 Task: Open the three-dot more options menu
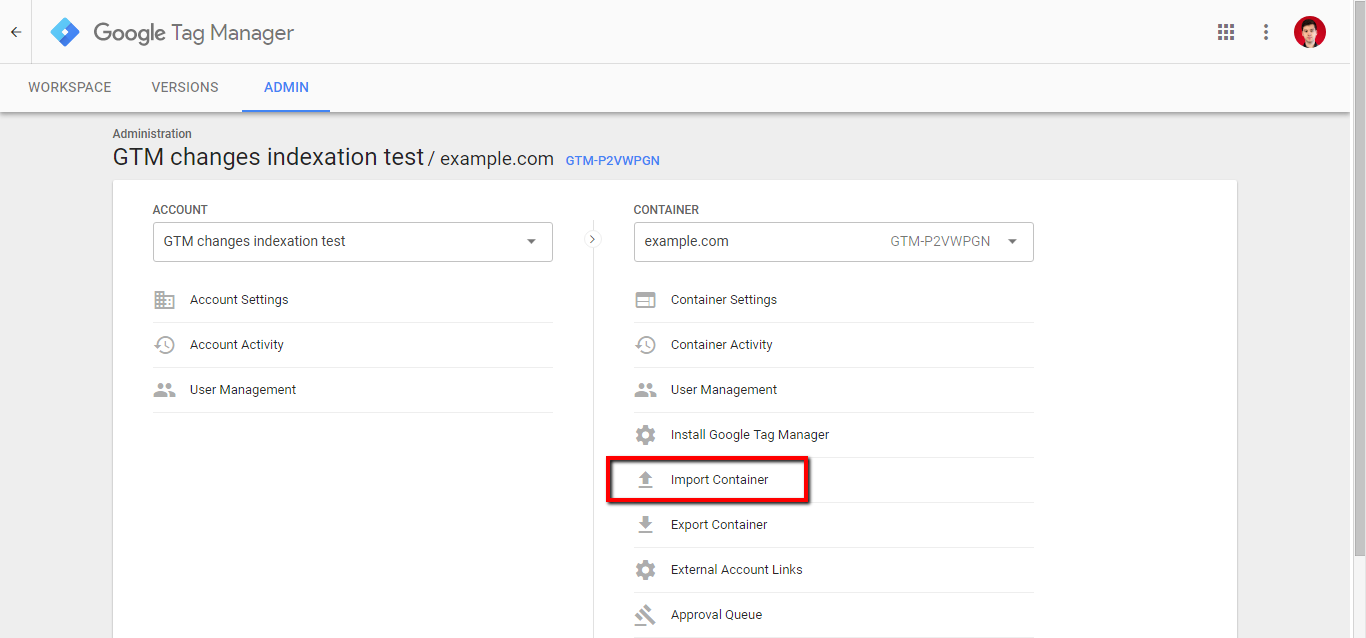tap(1266, 32)
